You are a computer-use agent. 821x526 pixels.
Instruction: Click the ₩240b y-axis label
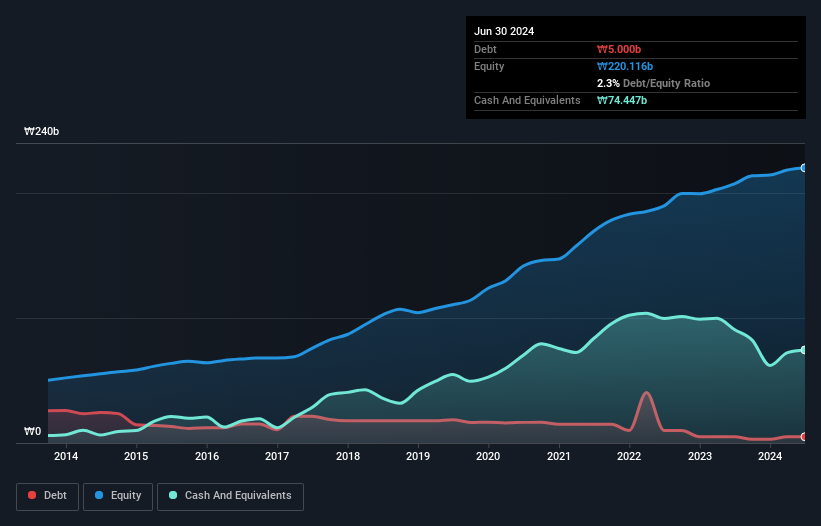click(41, 131)
